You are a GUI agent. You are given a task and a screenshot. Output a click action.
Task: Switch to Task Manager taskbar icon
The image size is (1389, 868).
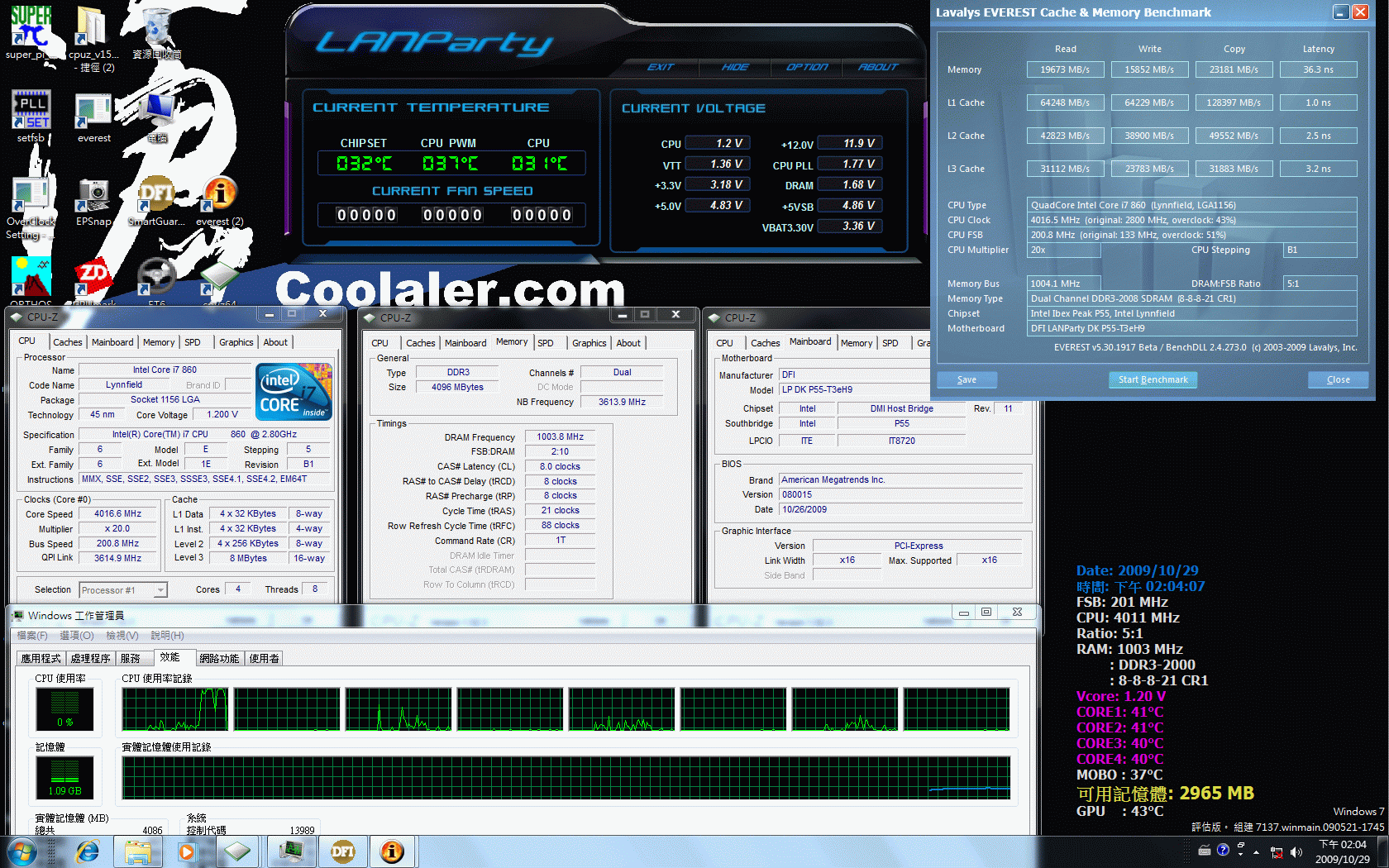tap(291, 851)
